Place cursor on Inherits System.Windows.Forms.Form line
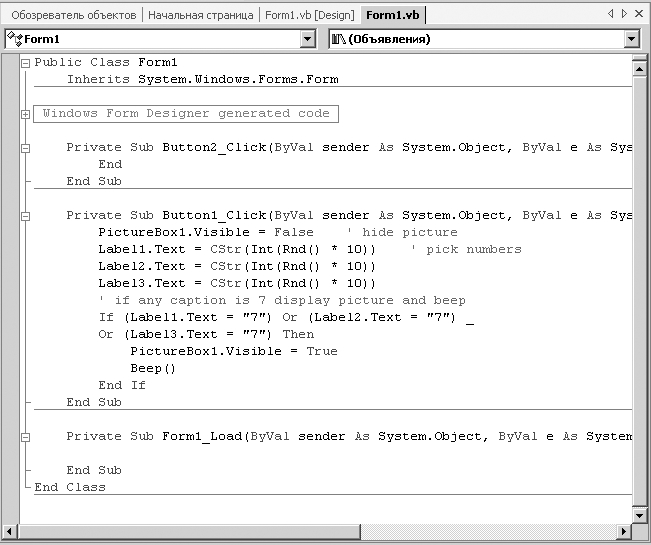Screen dimensions: 651x545 tap(203, 79)
